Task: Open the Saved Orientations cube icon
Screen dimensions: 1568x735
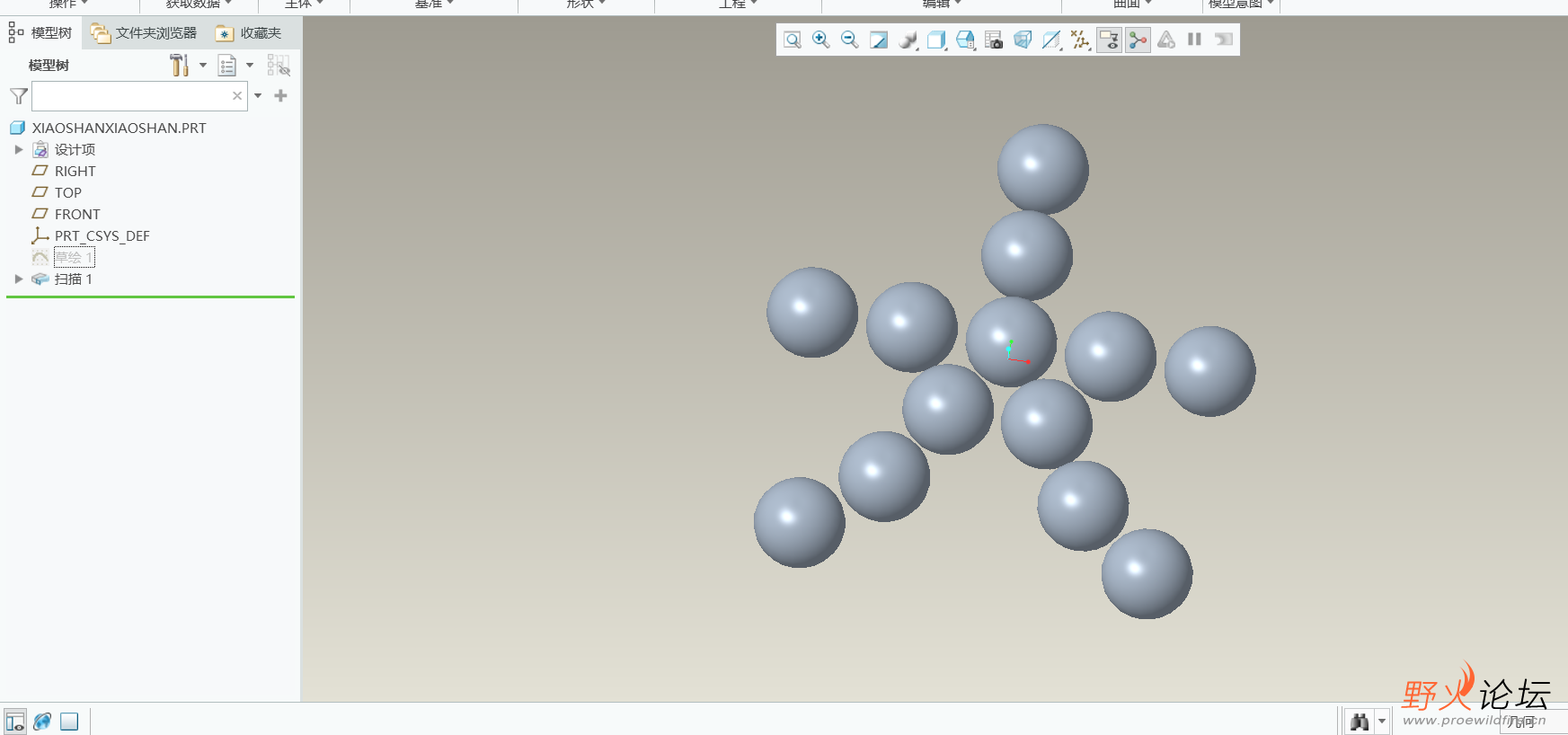Action: point(936,40)
